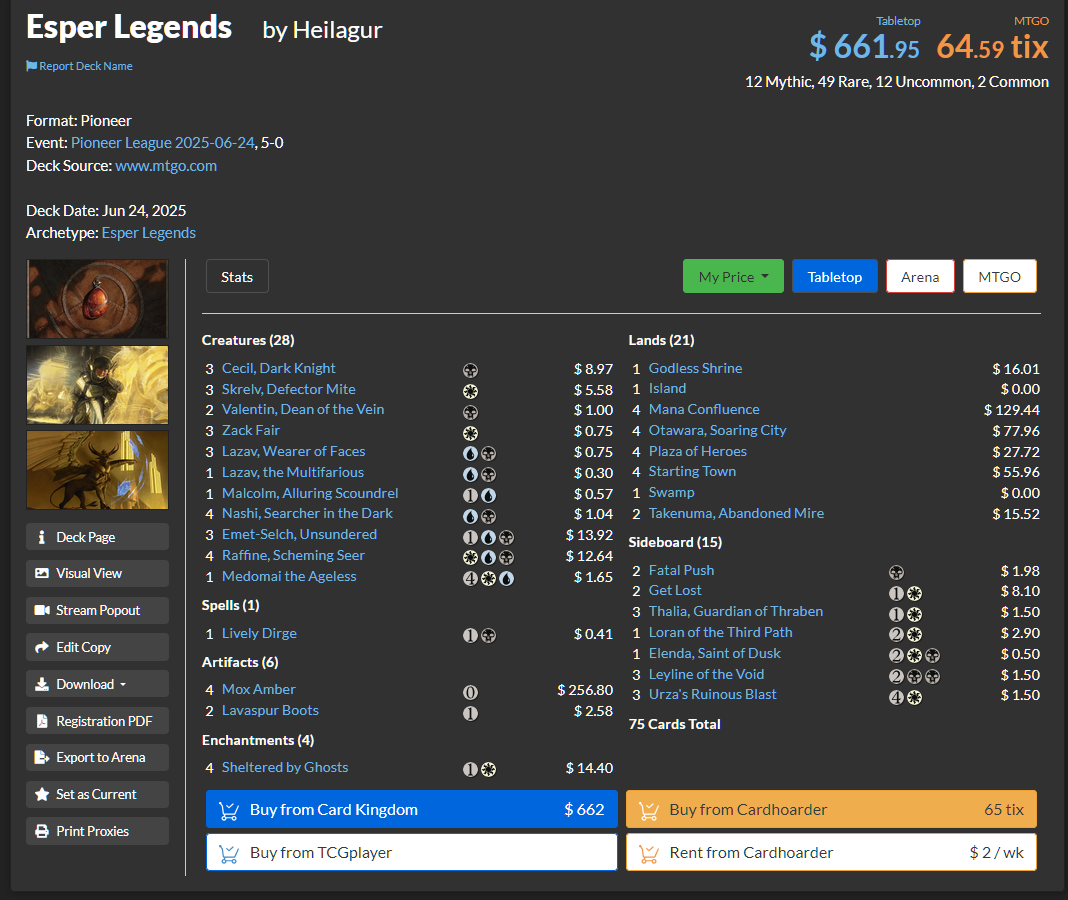Visit www.mtgo.com deck source link
Screen dimensions: 1068x900
[x=166, y=166]
